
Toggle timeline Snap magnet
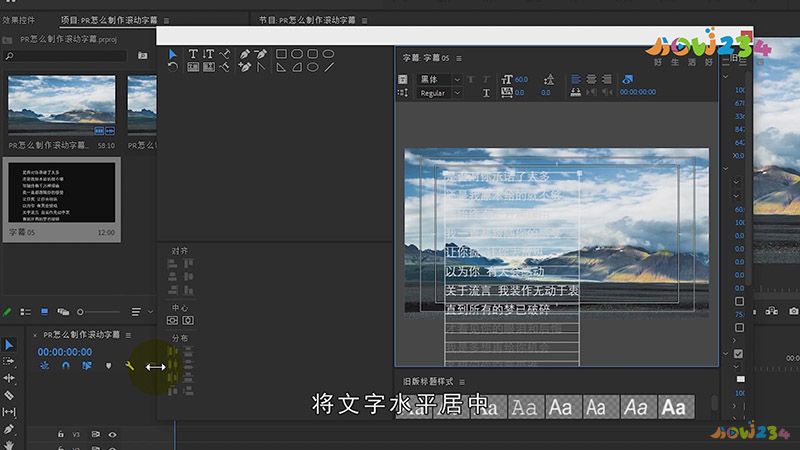[66, 366]
